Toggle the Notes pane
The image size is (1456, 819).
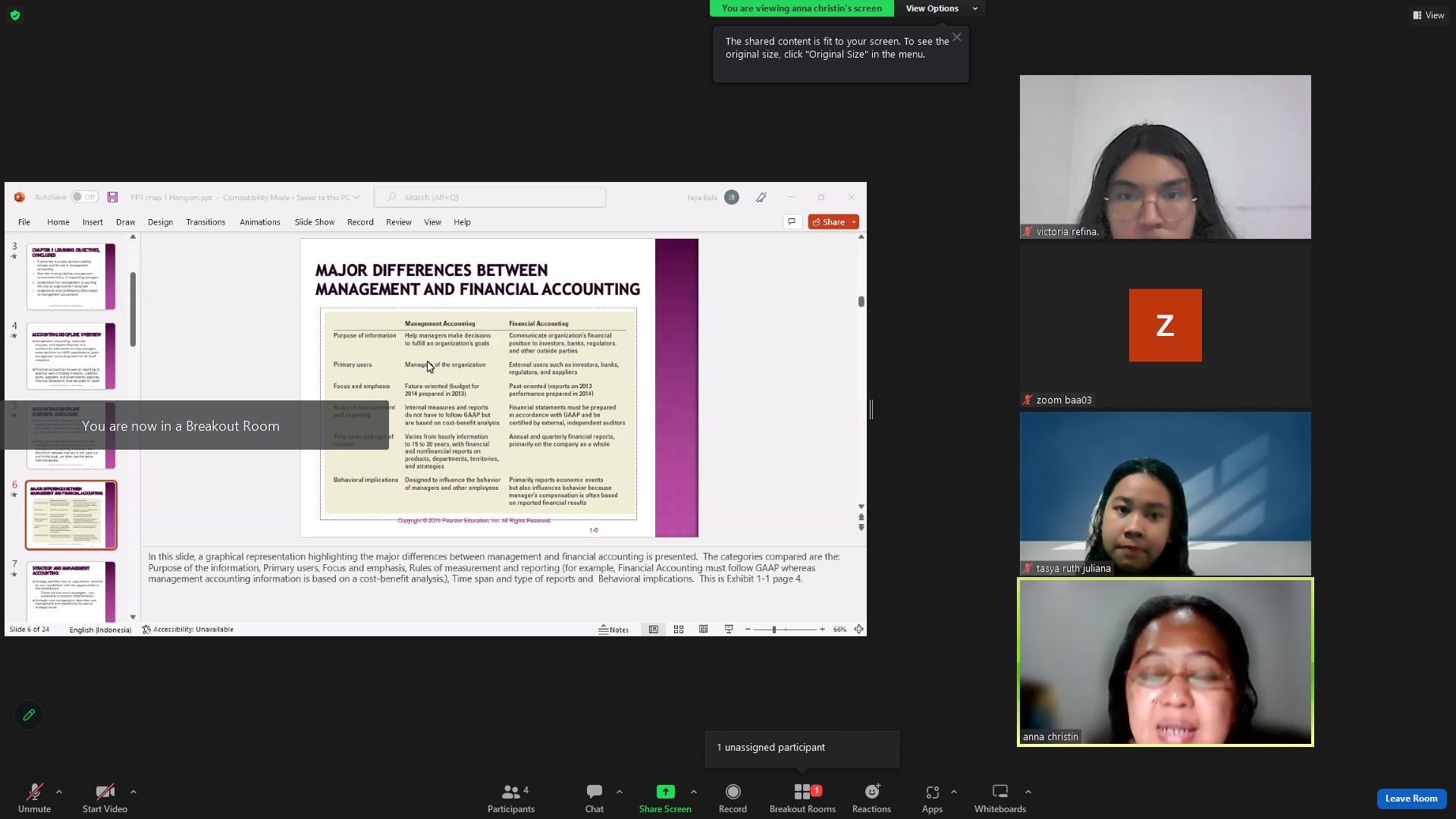tap(613, 629)
